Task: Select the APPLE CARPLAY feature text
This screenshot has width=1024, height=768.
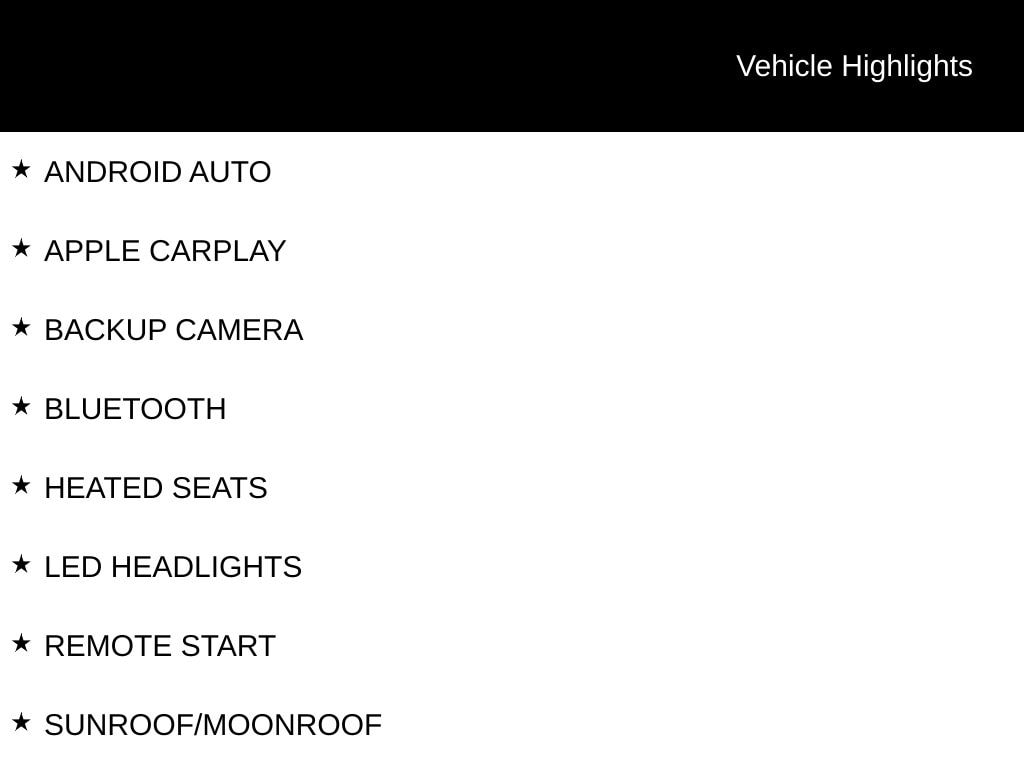Action: [x=165, y=251]
